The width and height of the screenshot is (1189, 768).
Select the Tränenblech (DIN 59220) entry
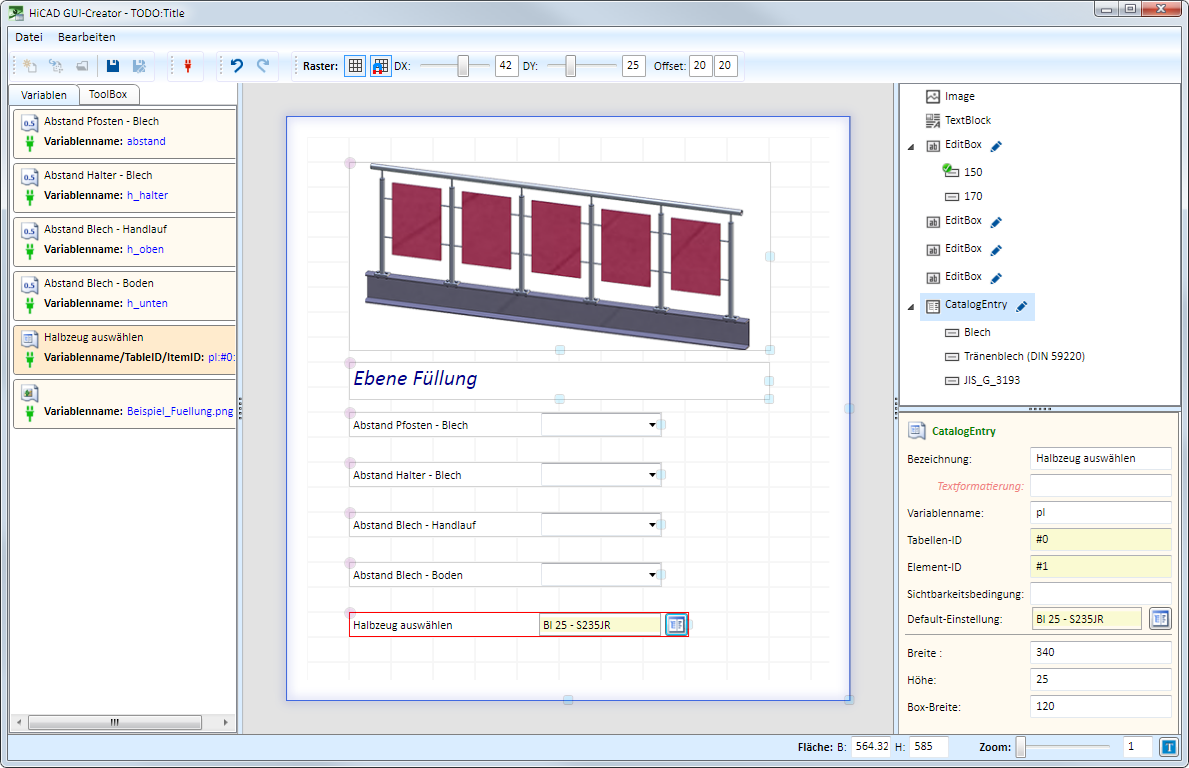click(x=1024, y=356)
